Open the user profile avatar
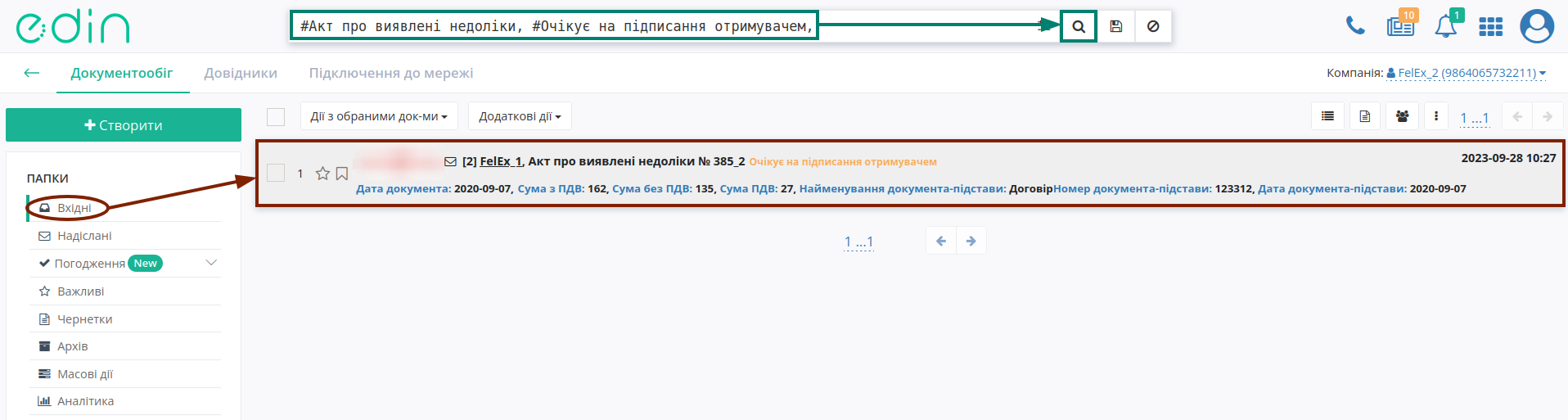Screen dimensions: 1568x420 [x=1537, y=26]
